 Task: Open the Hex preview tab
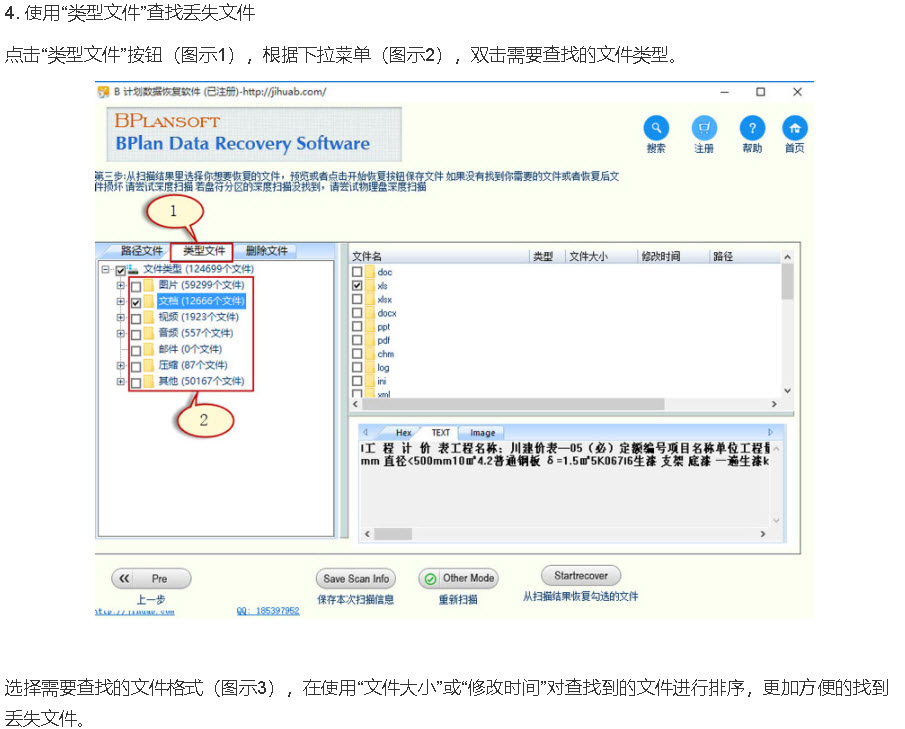[403, 433]
